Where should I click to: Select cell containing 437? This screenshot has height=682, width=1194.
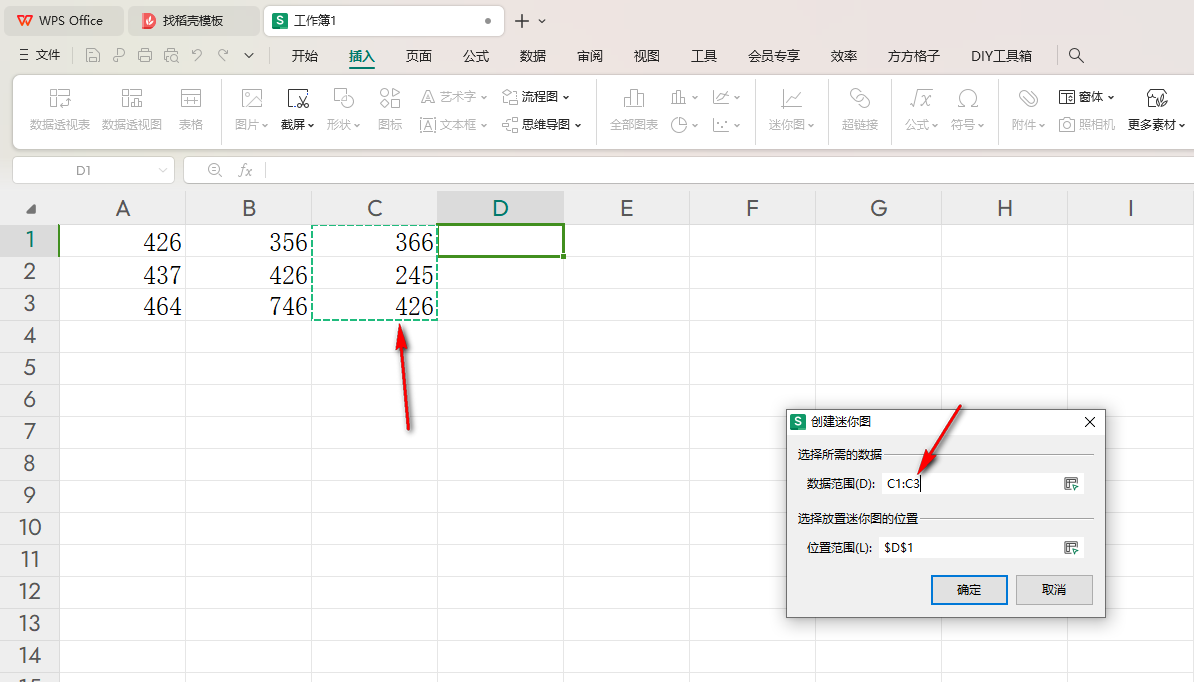(123, 273)
